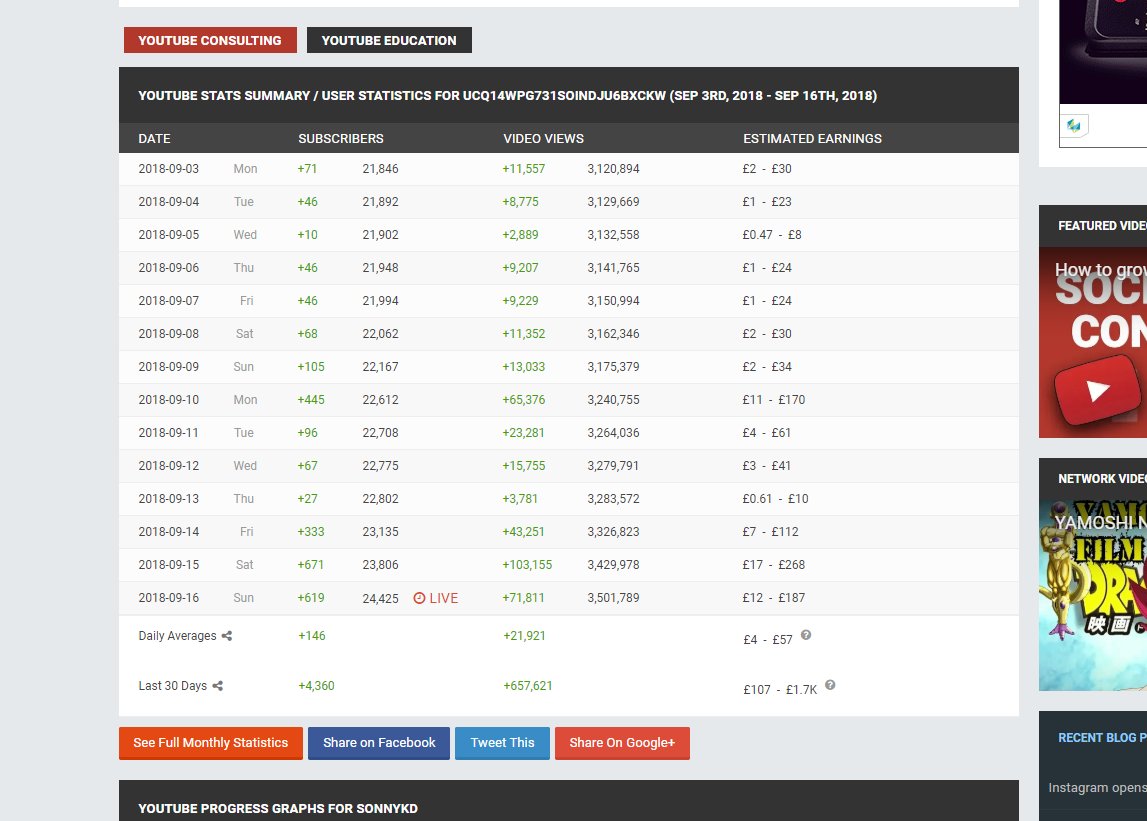Screen dimensions: 1147x821
Task: Click the £12 - £187 earnings estimate
Action: [773, 598]
